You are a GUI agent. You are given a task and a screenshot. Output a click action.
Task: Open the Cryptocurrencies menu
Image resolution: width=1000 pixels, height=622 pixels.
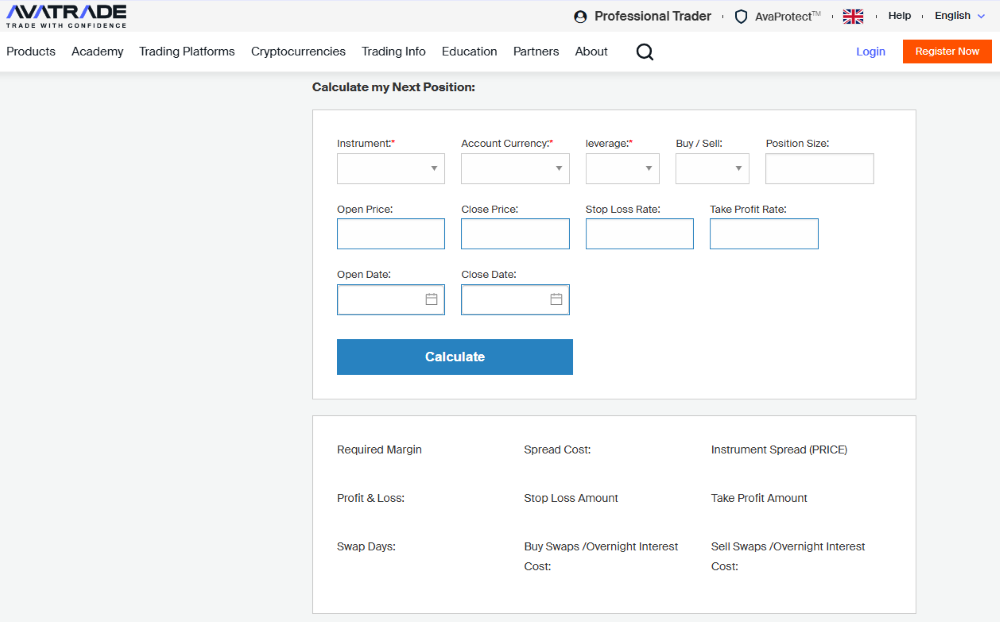pyautogui.click(x=298, y=52)
